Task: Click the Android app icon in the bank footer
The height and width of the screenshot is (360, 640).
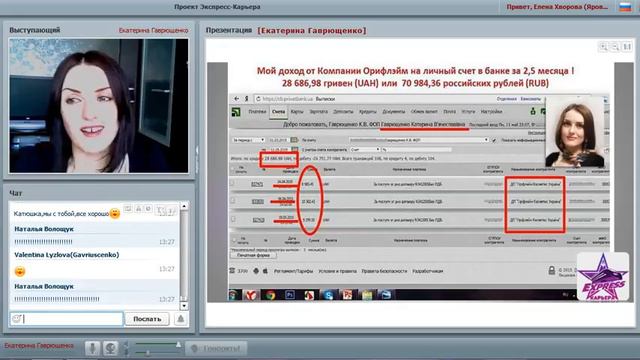Action: [256, 271]
